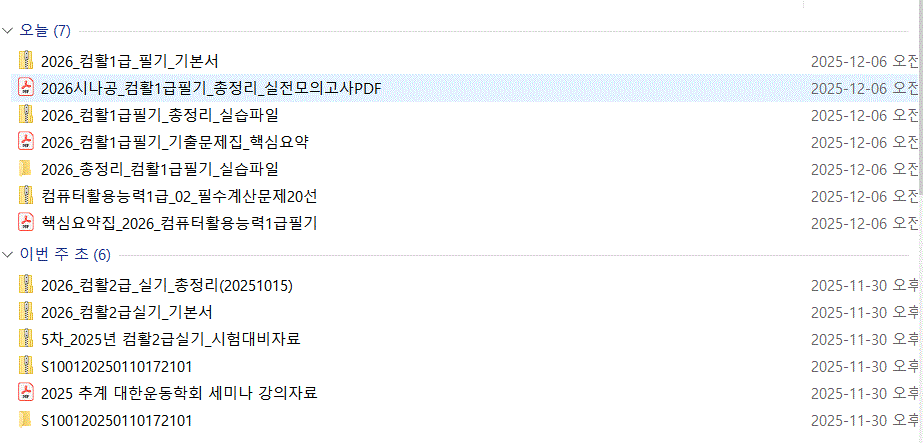Click PDF icon of 2026_컴활1급필기_기출문제집_핵심요약

point(26,142)
